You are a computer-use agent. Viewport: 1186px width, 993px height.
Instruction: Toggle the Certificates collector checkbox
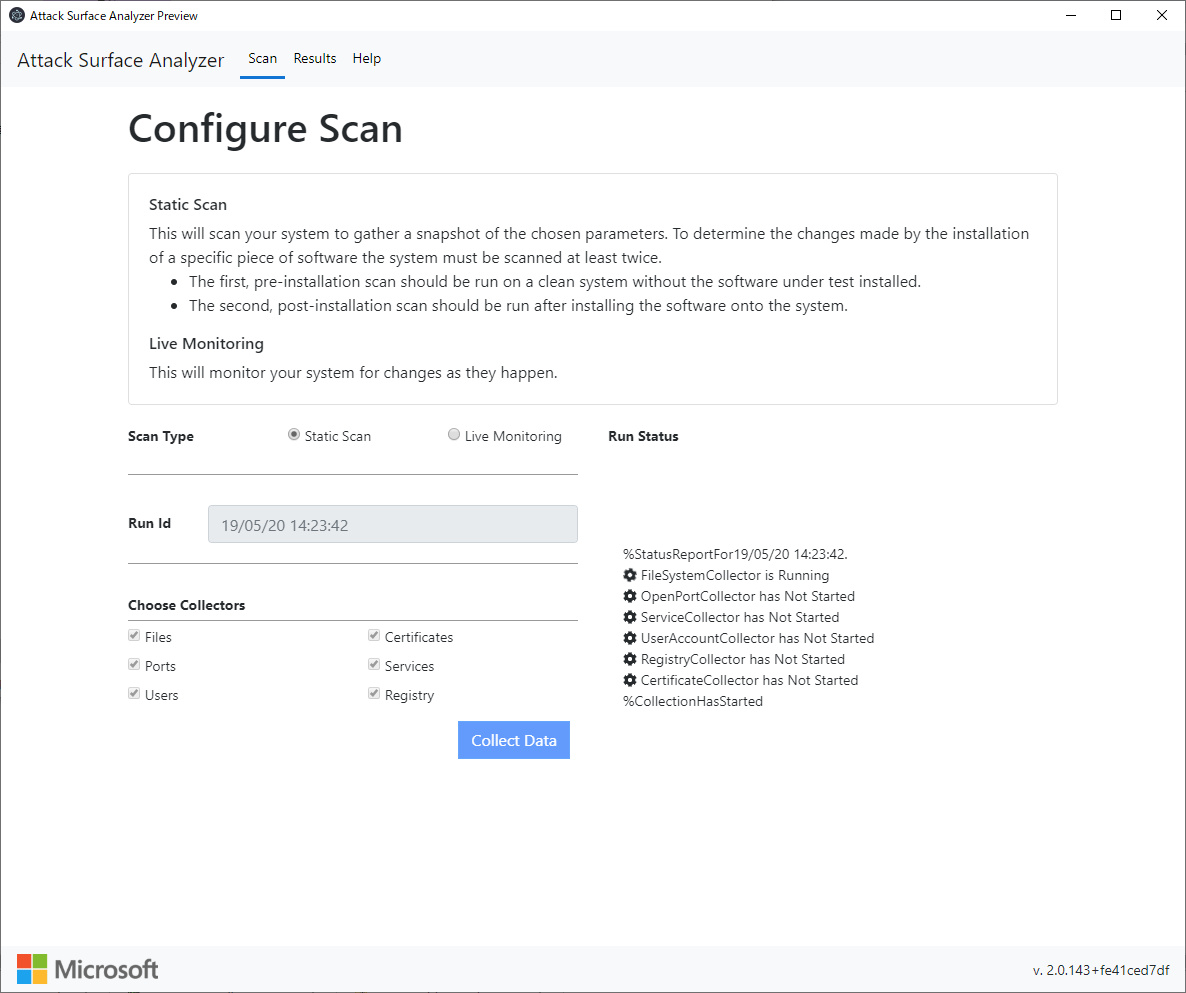373,635
